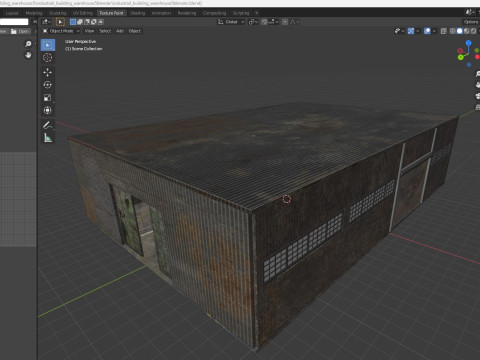The image size is (480, 360).
Task: Open the editor type dropdown
Action: pyautogui.click(x=46, y=22)
